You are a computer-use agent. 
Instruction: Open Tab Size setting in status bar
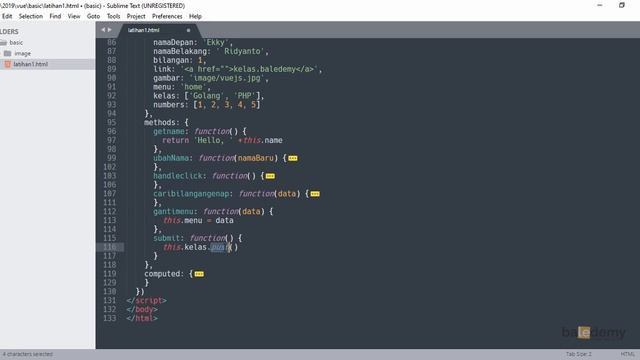578,354
